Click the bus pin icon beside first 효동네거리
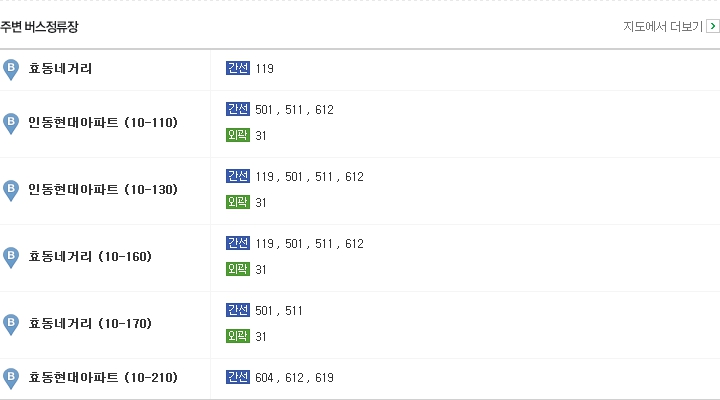The width and height of the screenshot is (720, 400). point(11,70)
